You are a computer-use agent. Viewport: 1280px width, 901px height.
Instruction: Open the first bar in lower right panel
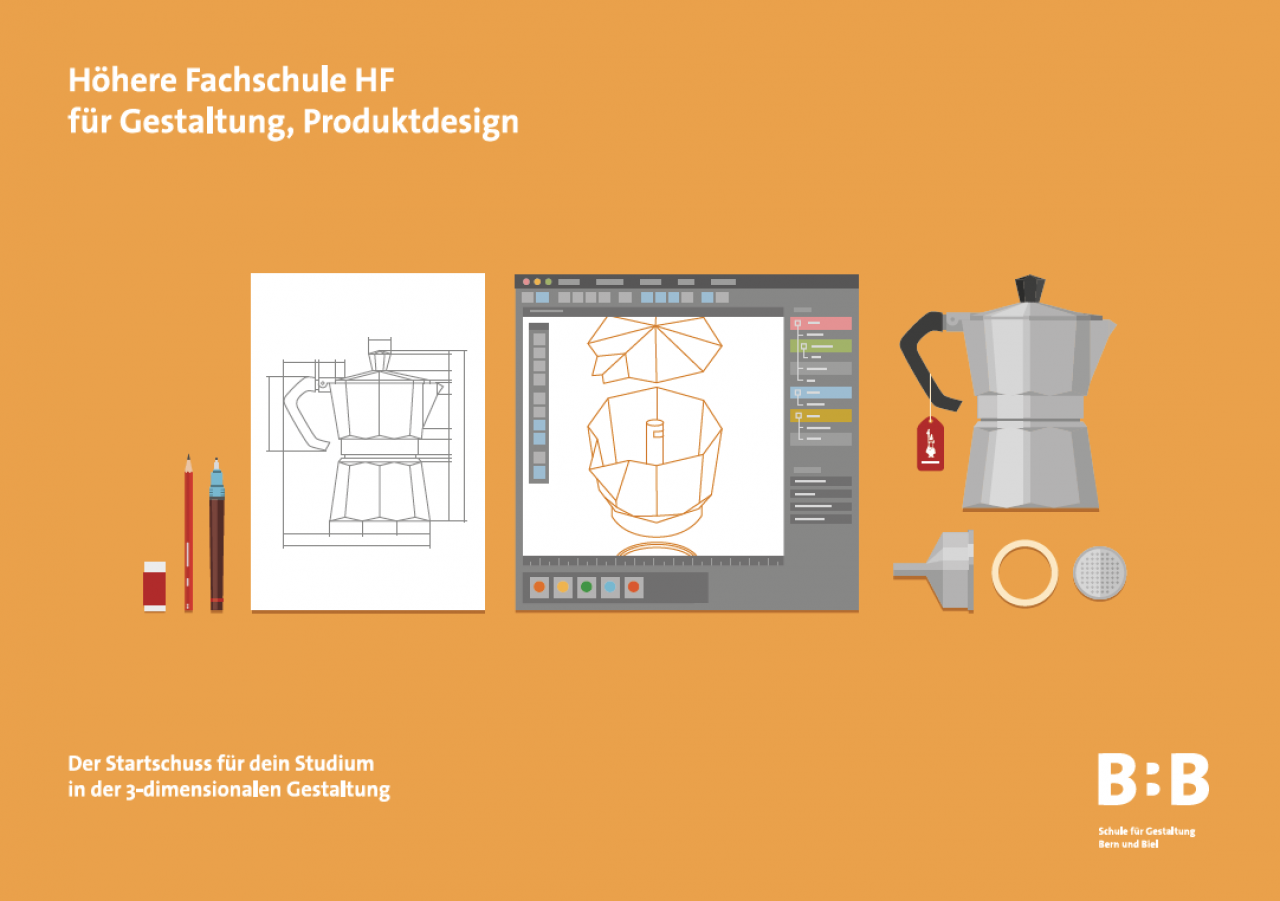(821, 482)
